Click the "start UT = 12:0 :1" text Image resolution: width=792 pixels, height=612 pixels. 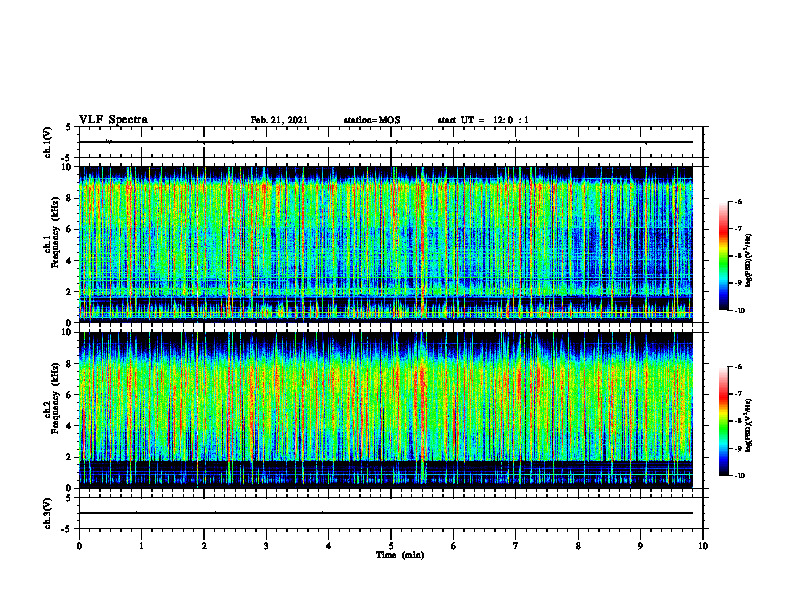(483, 120)
